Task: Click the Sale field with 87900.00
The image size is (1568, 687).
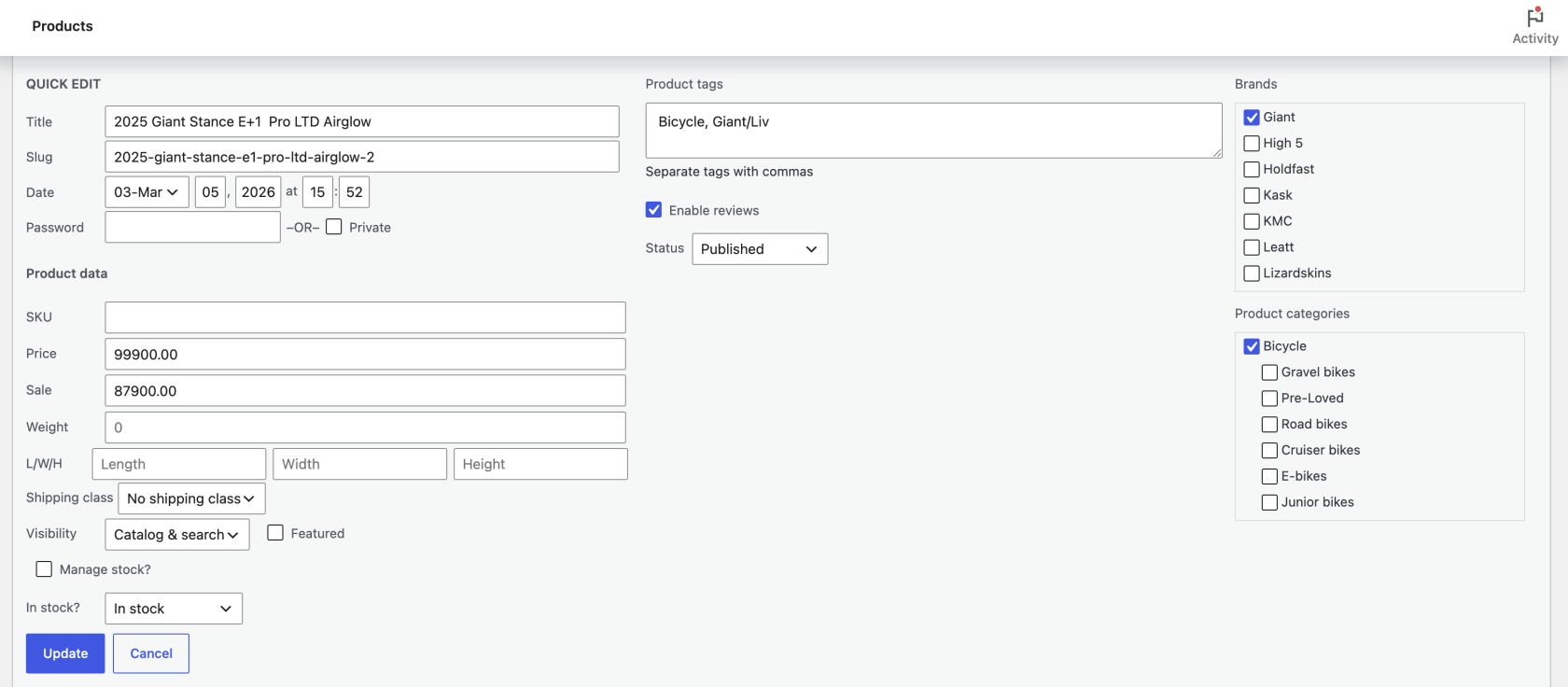Action: click(365, 390)
